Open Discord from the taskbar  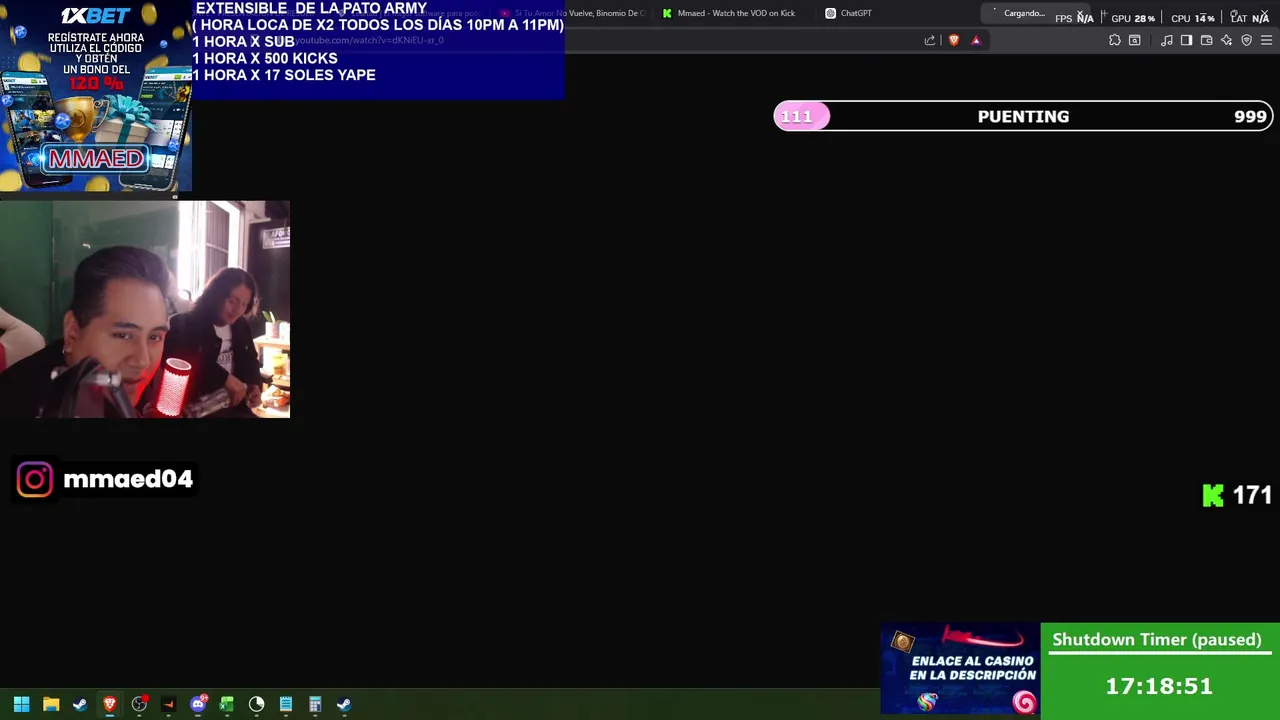(x=198, y=704)
